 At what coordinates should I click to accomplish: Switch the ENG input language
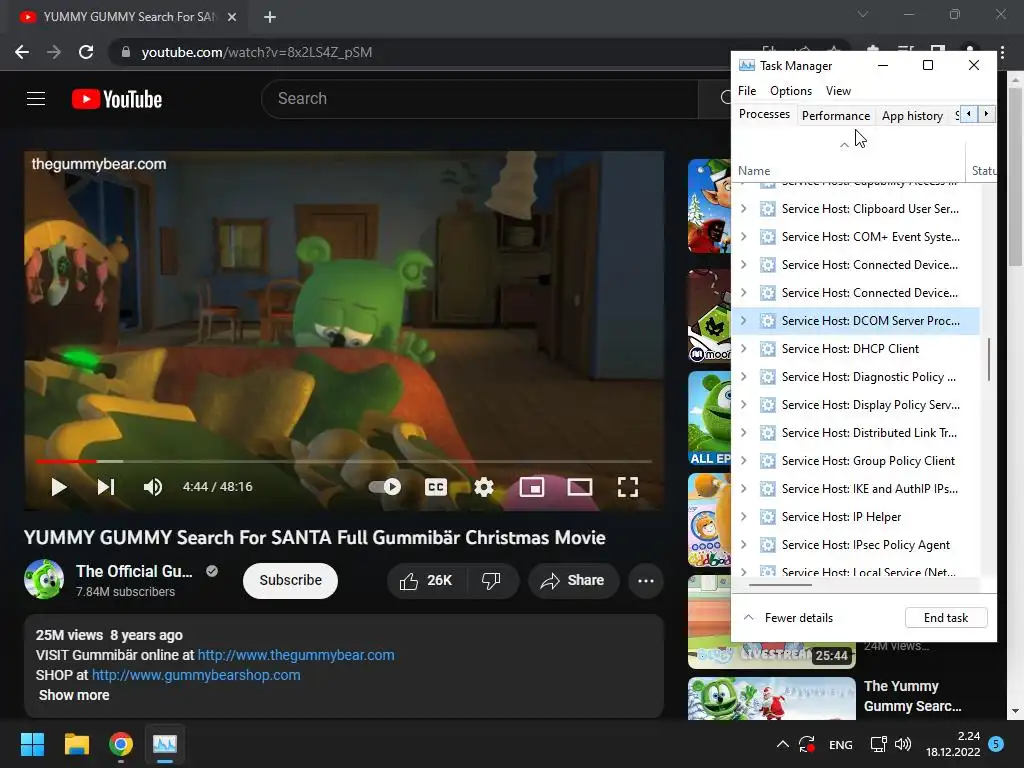[x=840, y=744]
